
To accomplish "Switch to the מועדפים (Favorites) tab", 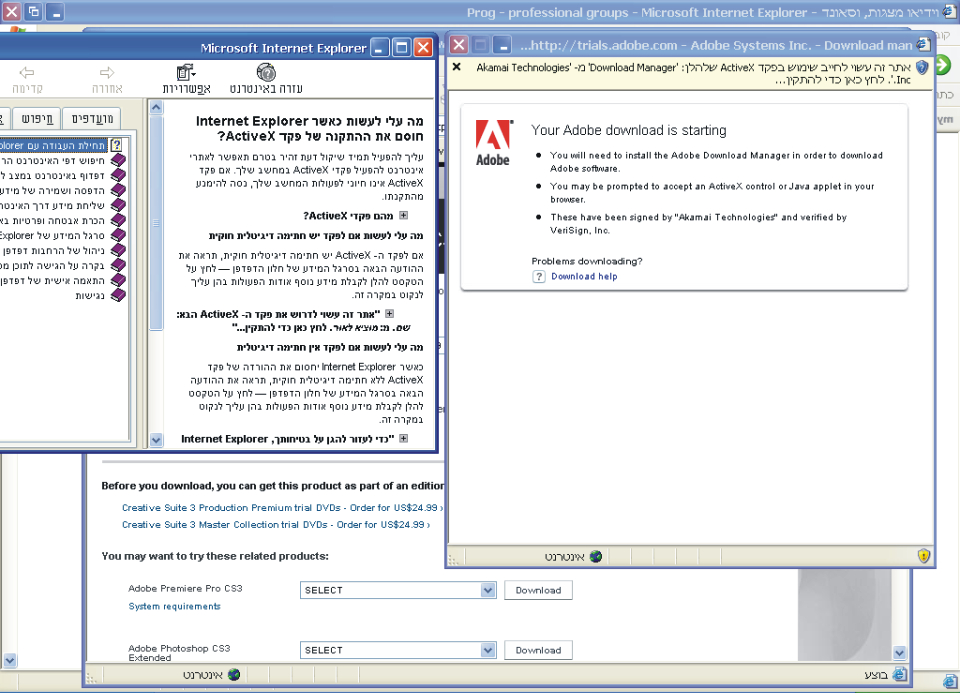I will [x=92, y=118].
